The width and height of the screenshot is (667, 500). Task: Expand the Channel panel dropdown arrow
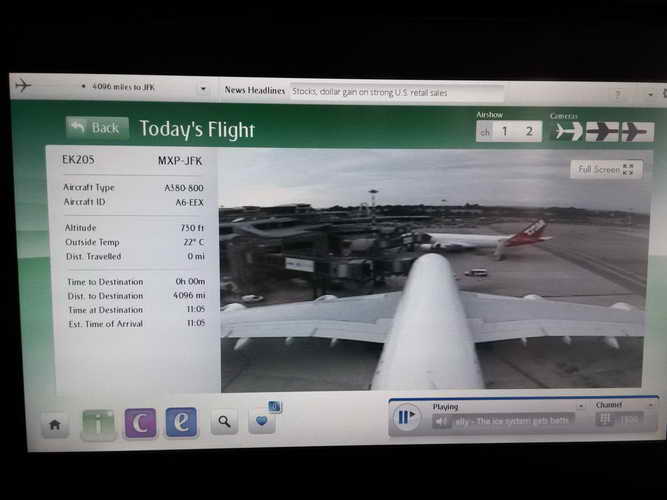click(650, 406)
